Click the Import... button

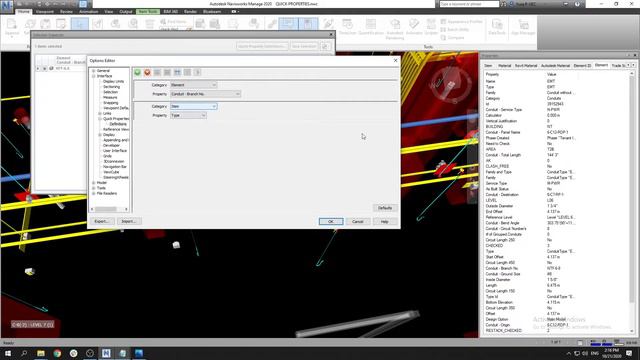[129, 221]
